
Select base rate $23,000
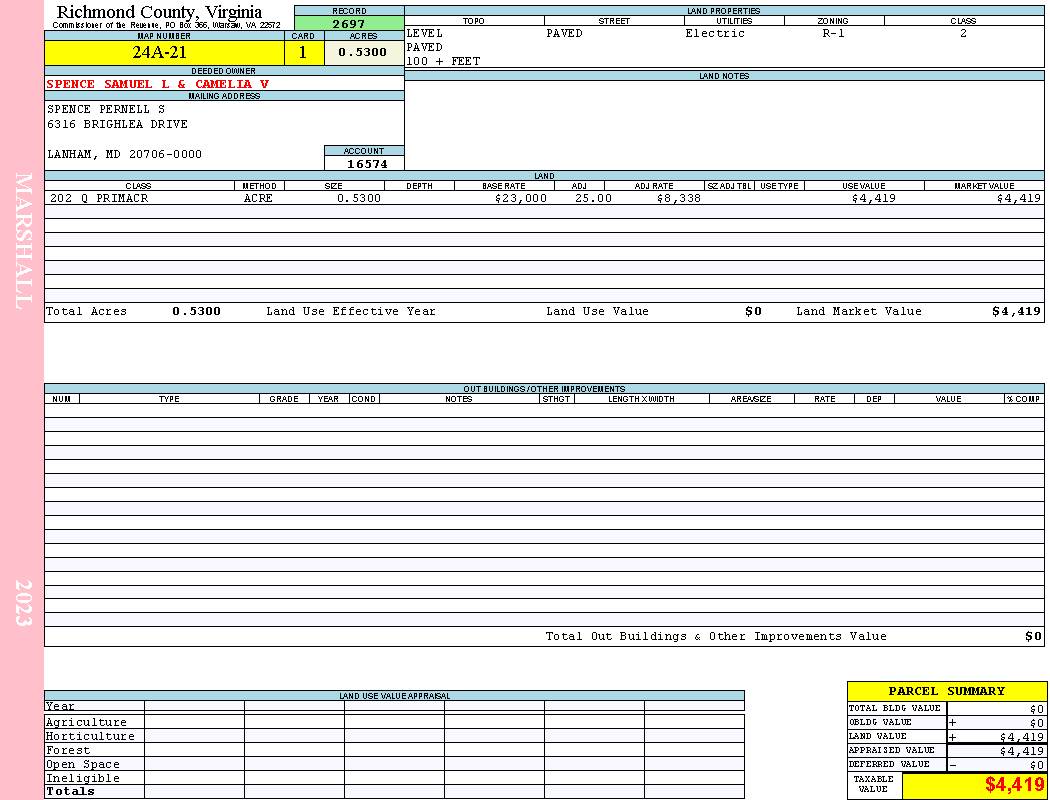[521, 198]
